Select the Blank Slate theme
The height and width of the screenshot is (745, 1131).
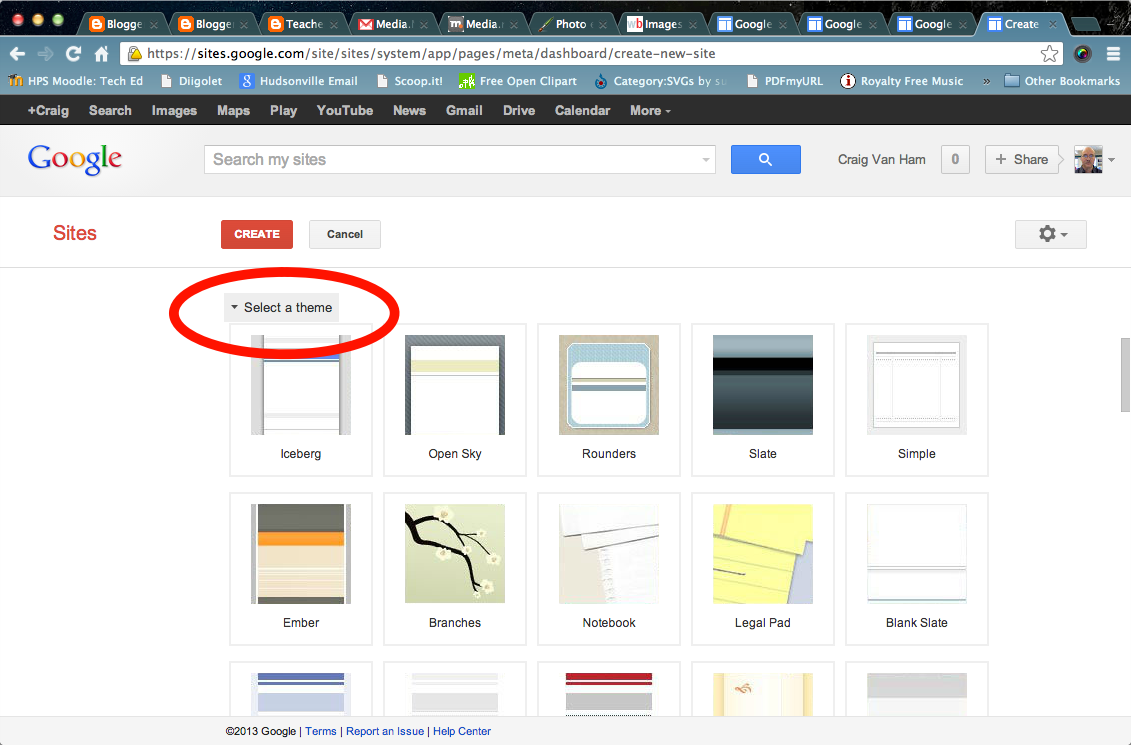[x=916, y=568]
